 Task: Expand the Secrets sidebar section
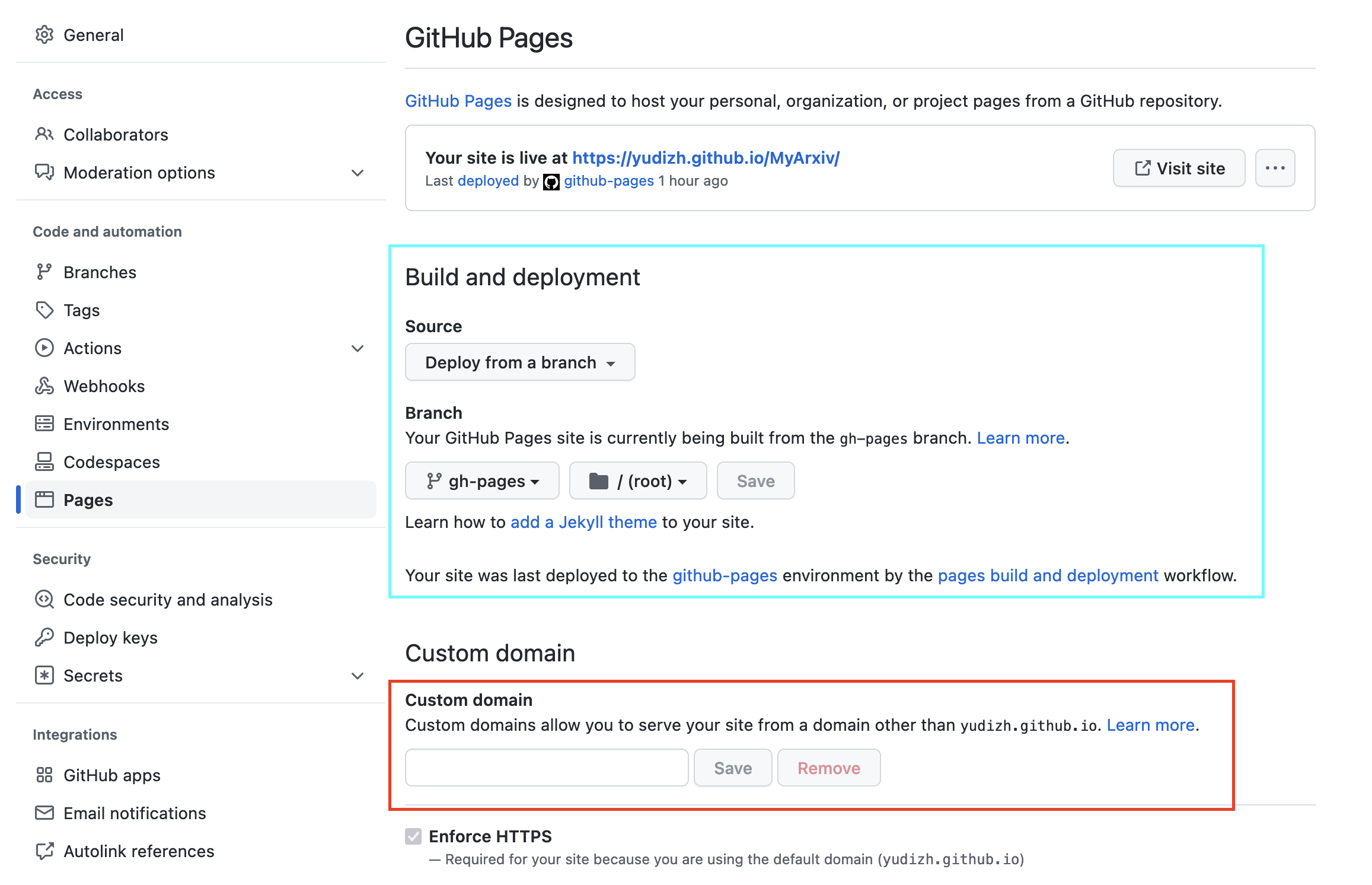coord(357,676)
